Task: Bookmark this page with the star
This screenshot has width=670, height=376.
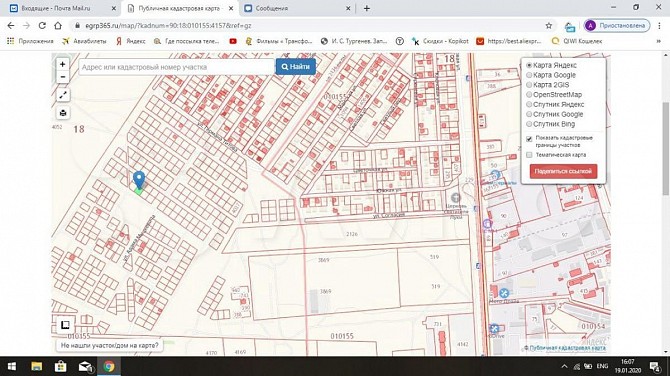Action: (549, 26)
